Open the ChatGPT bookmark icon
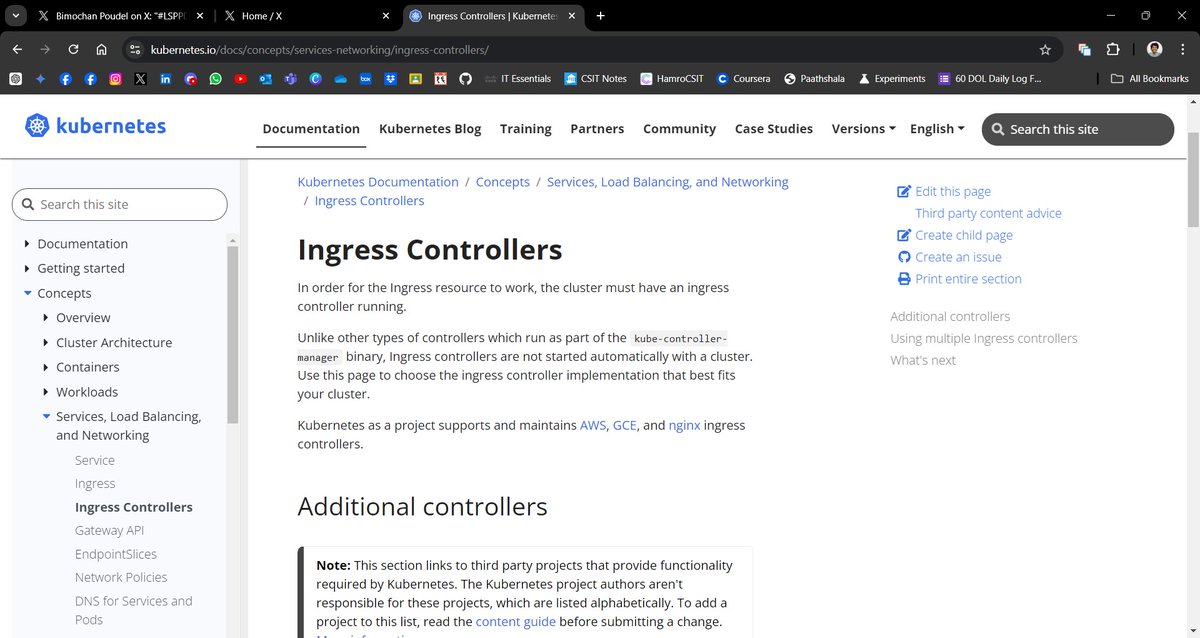 (15, 79)
